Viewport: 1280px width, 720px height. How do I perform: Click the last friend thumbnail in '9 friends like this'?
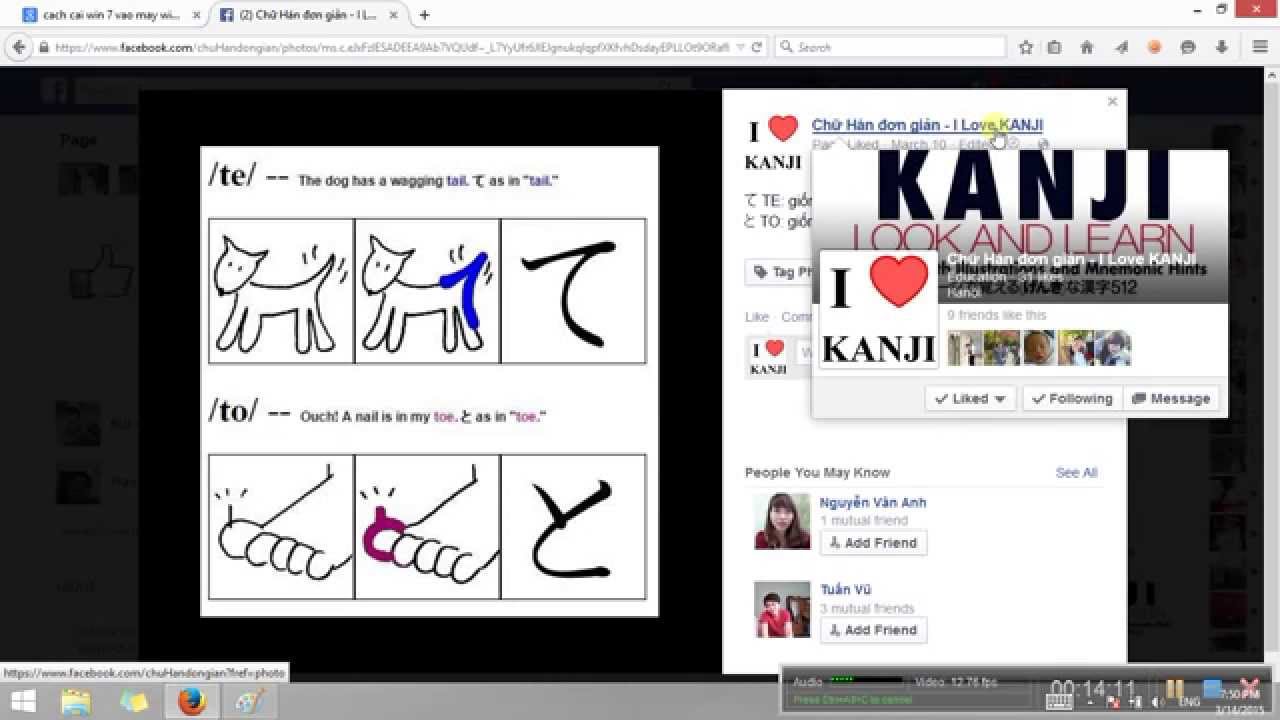[1113, 348]
